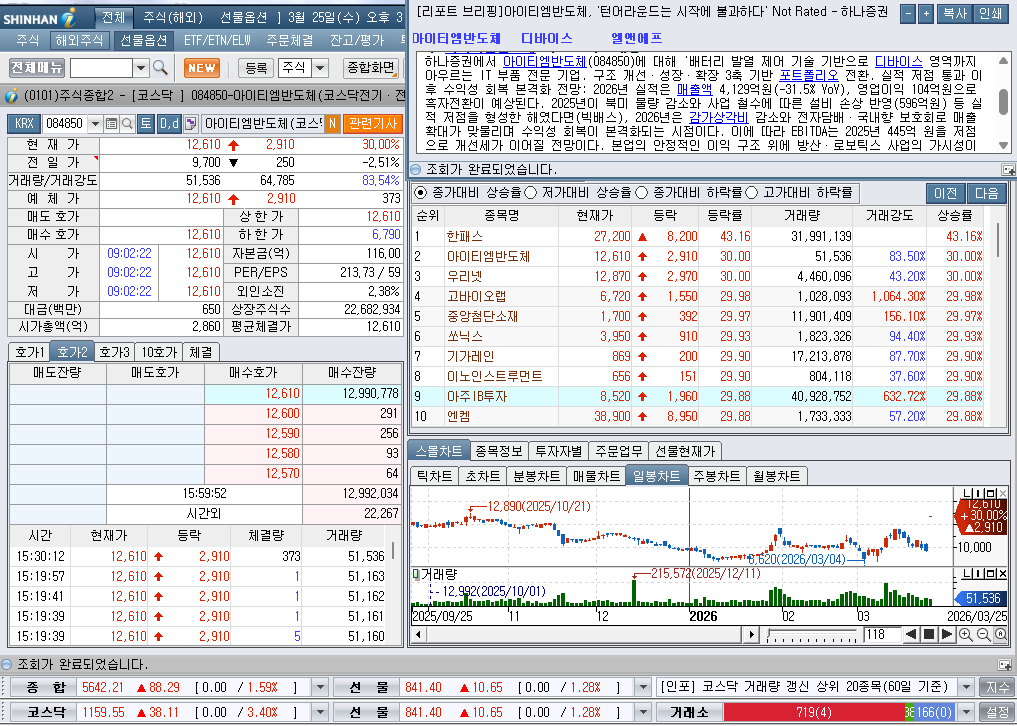Viewport: 1017px width, 726px height.
Task: Select the 종가대비 상승율 radio button
Action: [x=420, y=193]
